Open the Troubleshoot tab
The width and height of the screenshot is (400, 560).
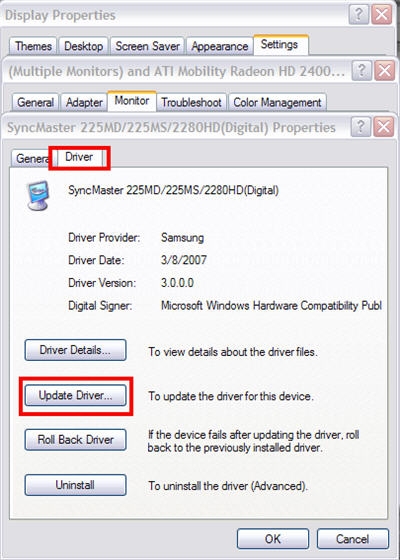[x=191, y=102]
